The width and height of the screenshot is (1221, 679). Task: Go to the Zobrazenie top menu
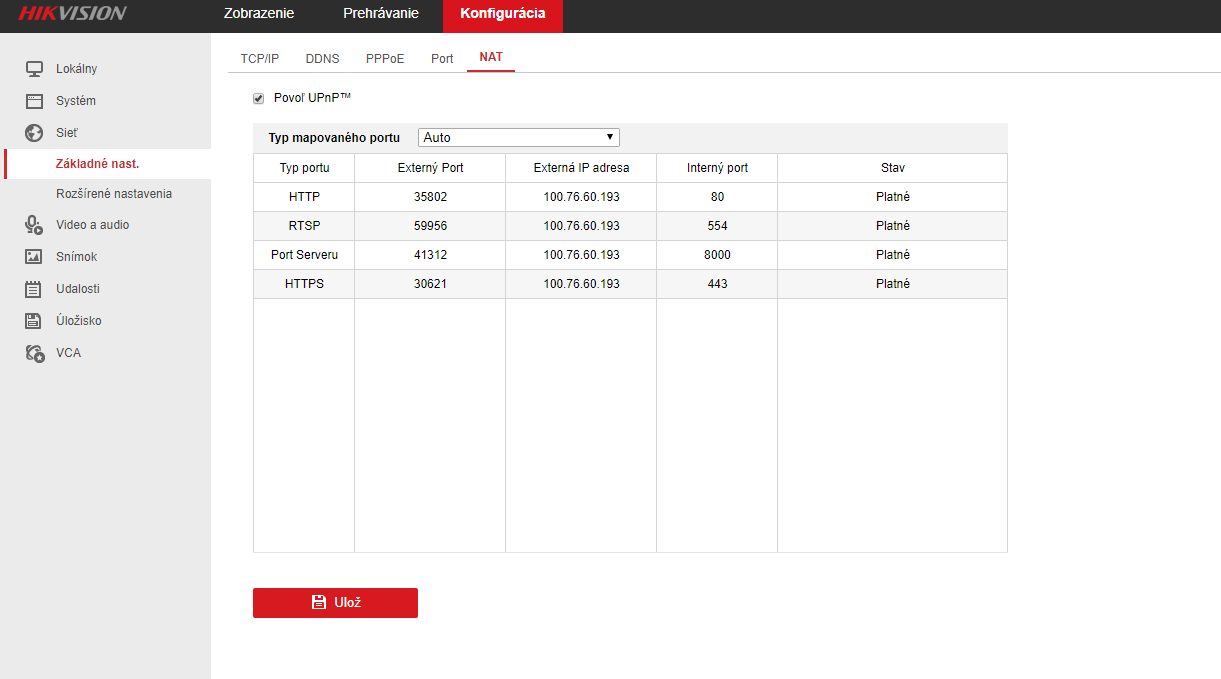click(x=259, y=14)
